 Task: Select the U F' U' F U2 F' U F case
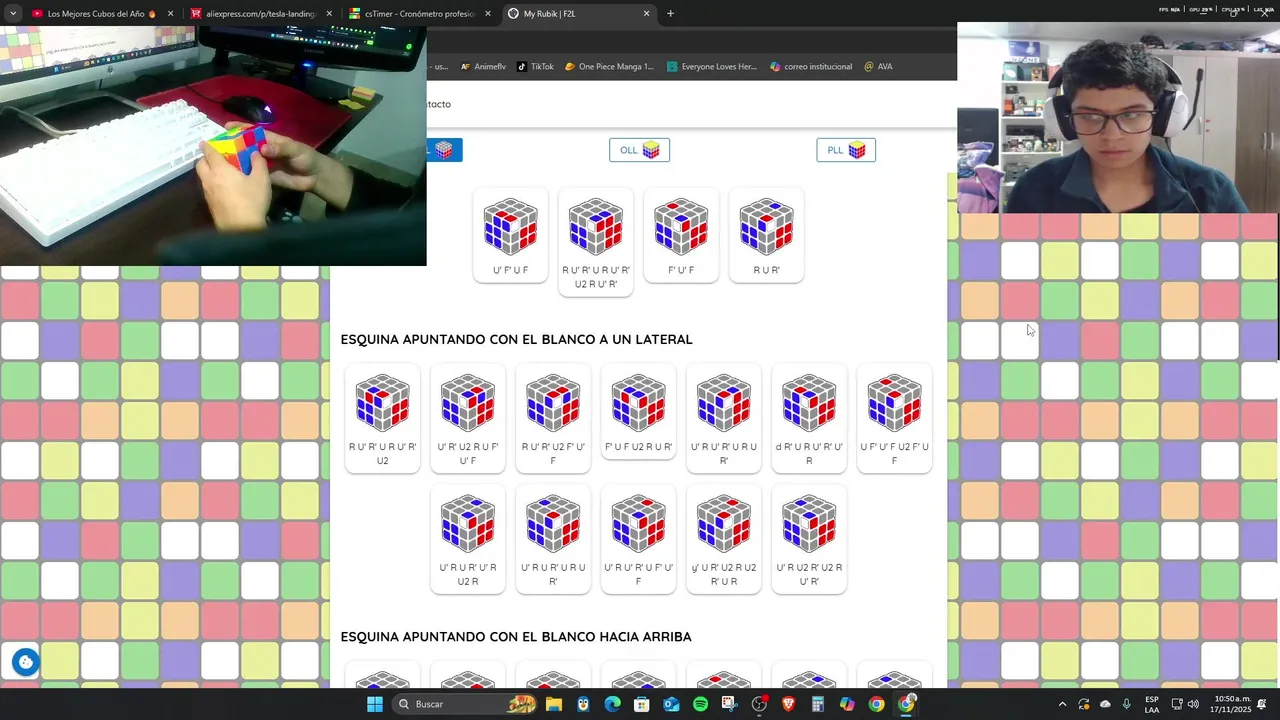pyautogui.click(x=895, y=418)
